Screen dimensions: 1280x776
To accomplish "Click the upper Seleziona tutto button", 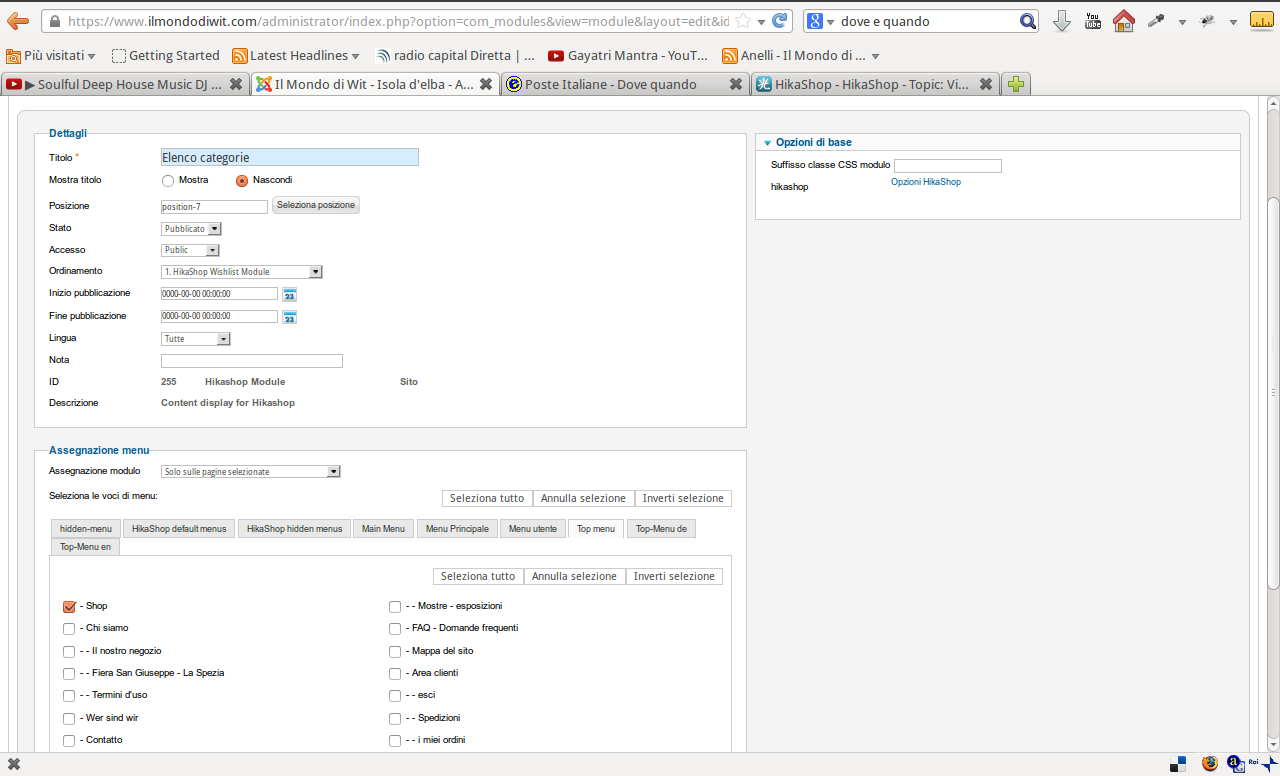I will [487, 499].
